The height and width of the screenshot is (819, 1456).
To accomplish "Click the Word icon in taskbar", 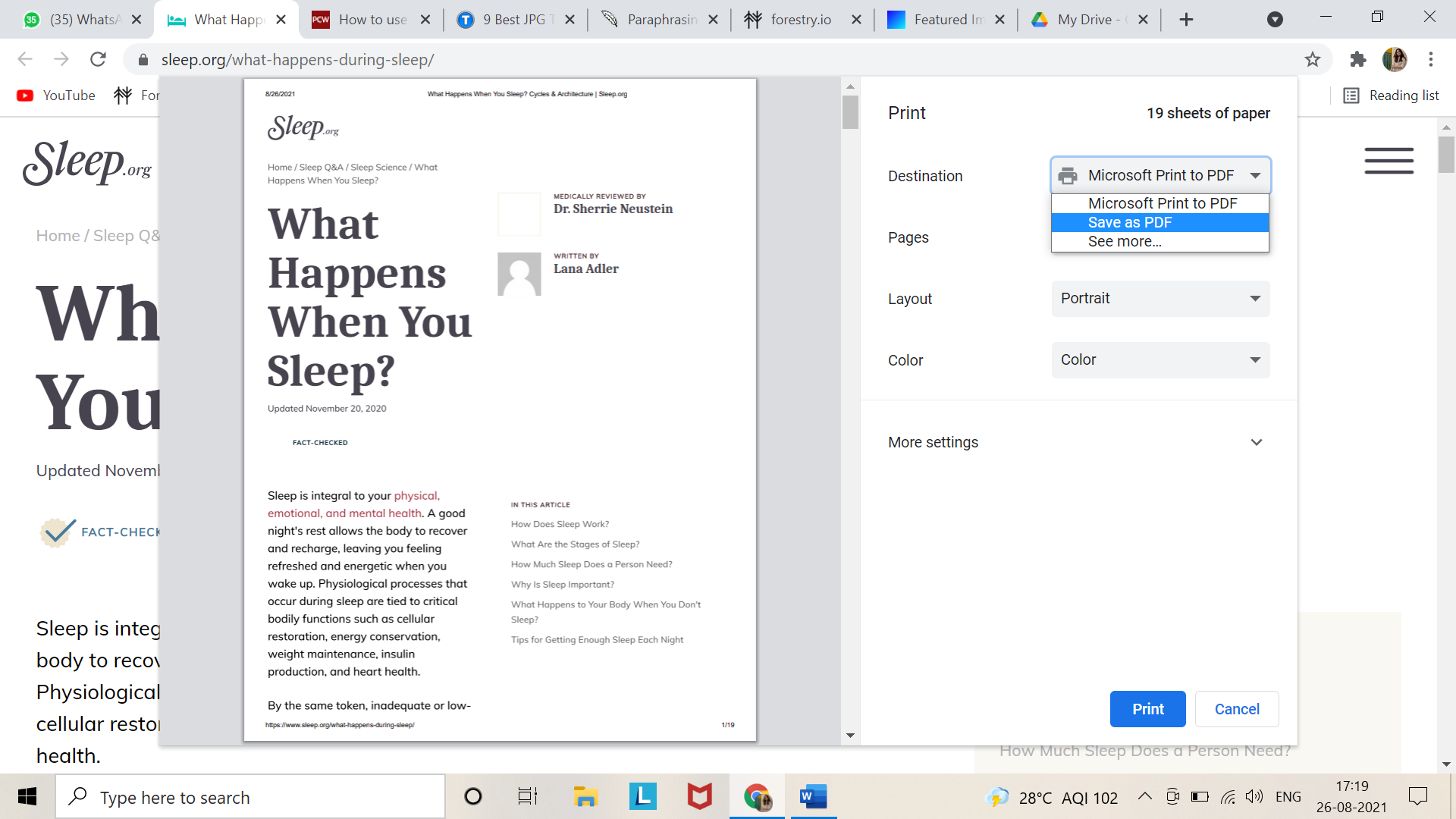I will coord(812,796).
